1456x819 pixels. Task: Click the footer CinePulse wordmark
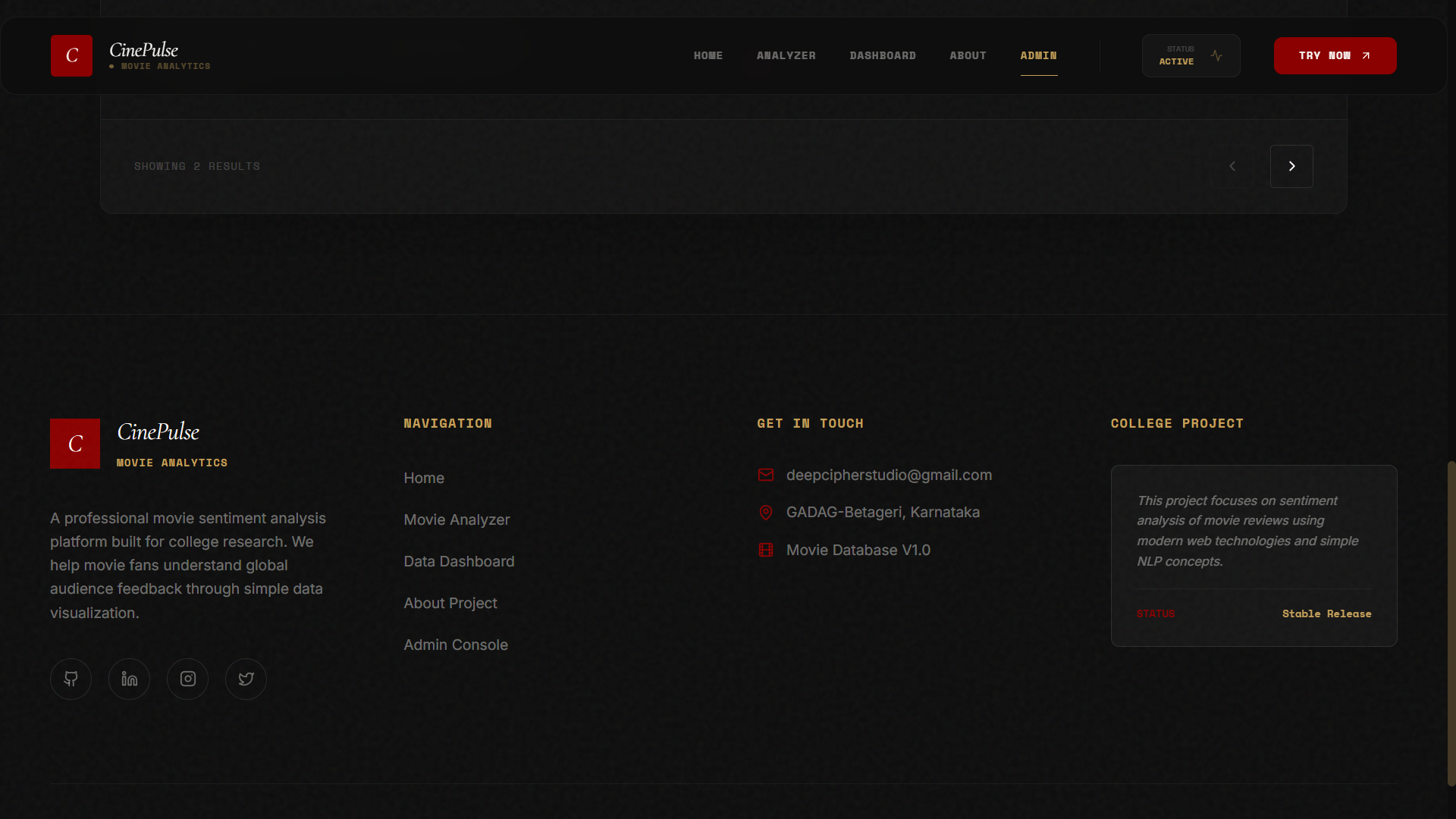[x=158, y=431]
